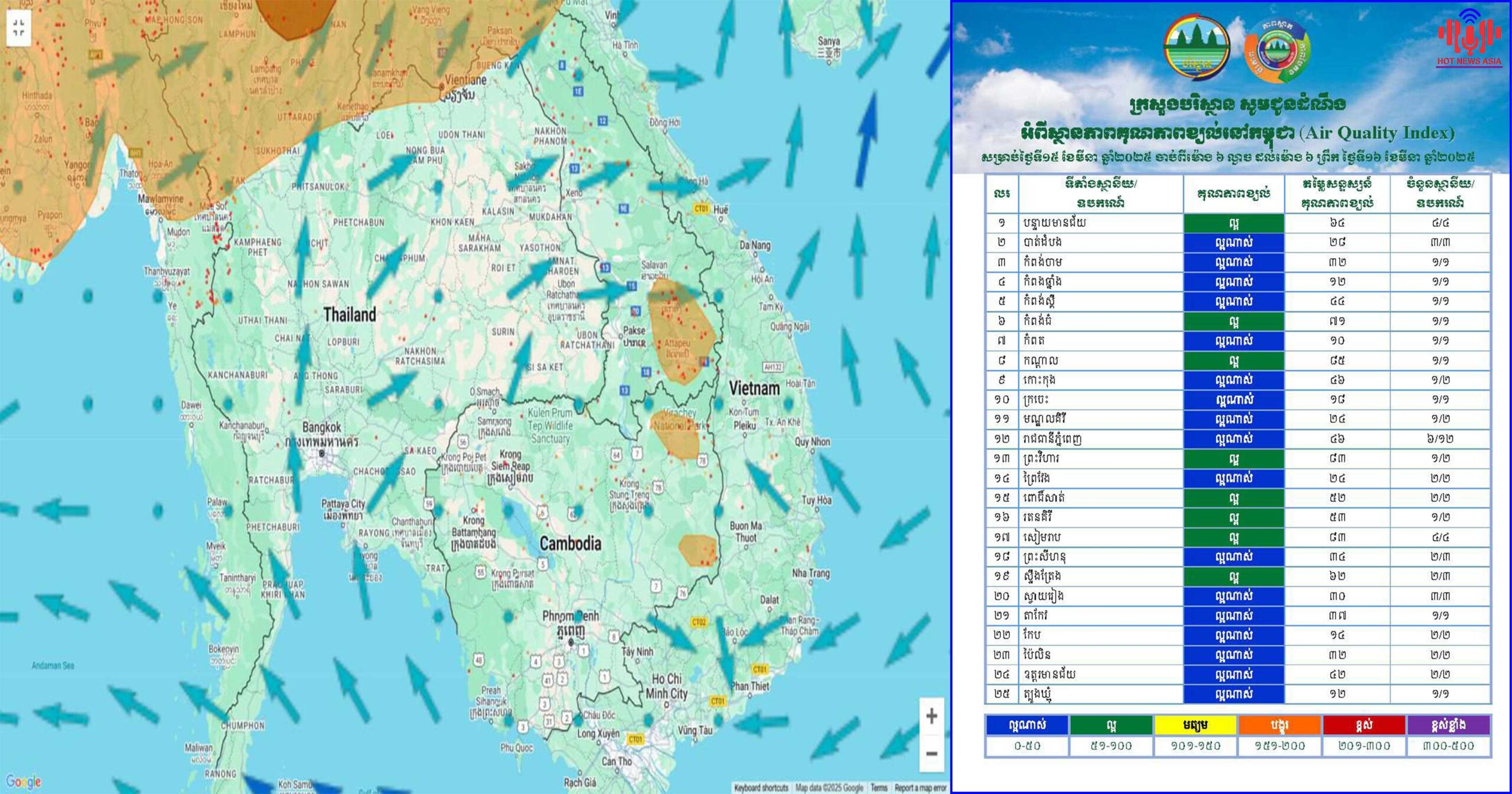Click the exit fullscreen map icon
Screen dimensions: 1512x794
18,27
